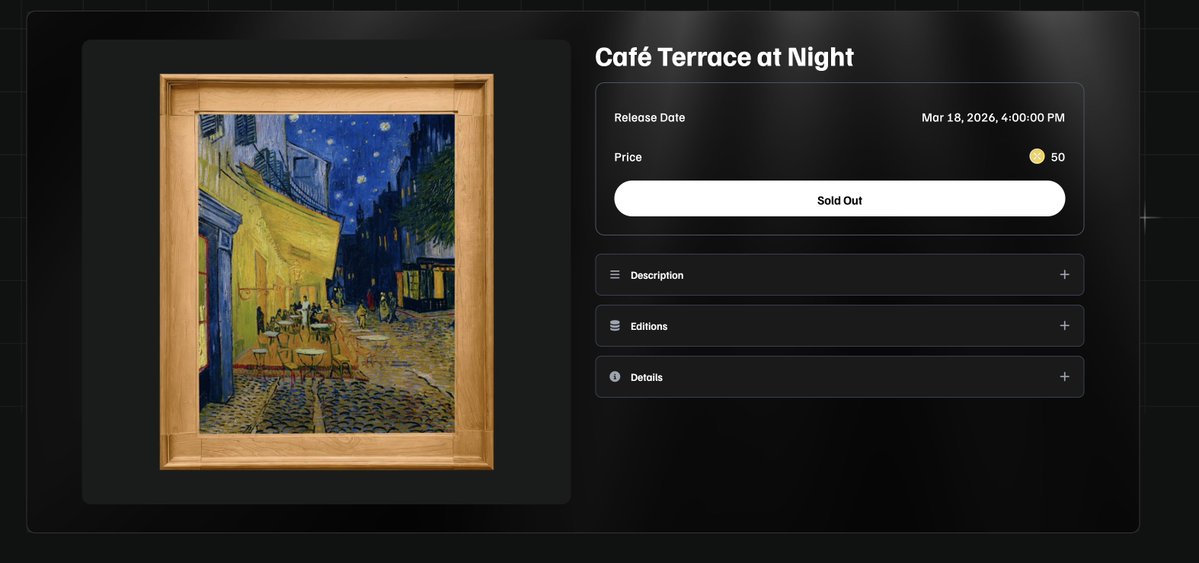Click the Sold Out button
This screenshot has height=563, width=1199.
839,199
